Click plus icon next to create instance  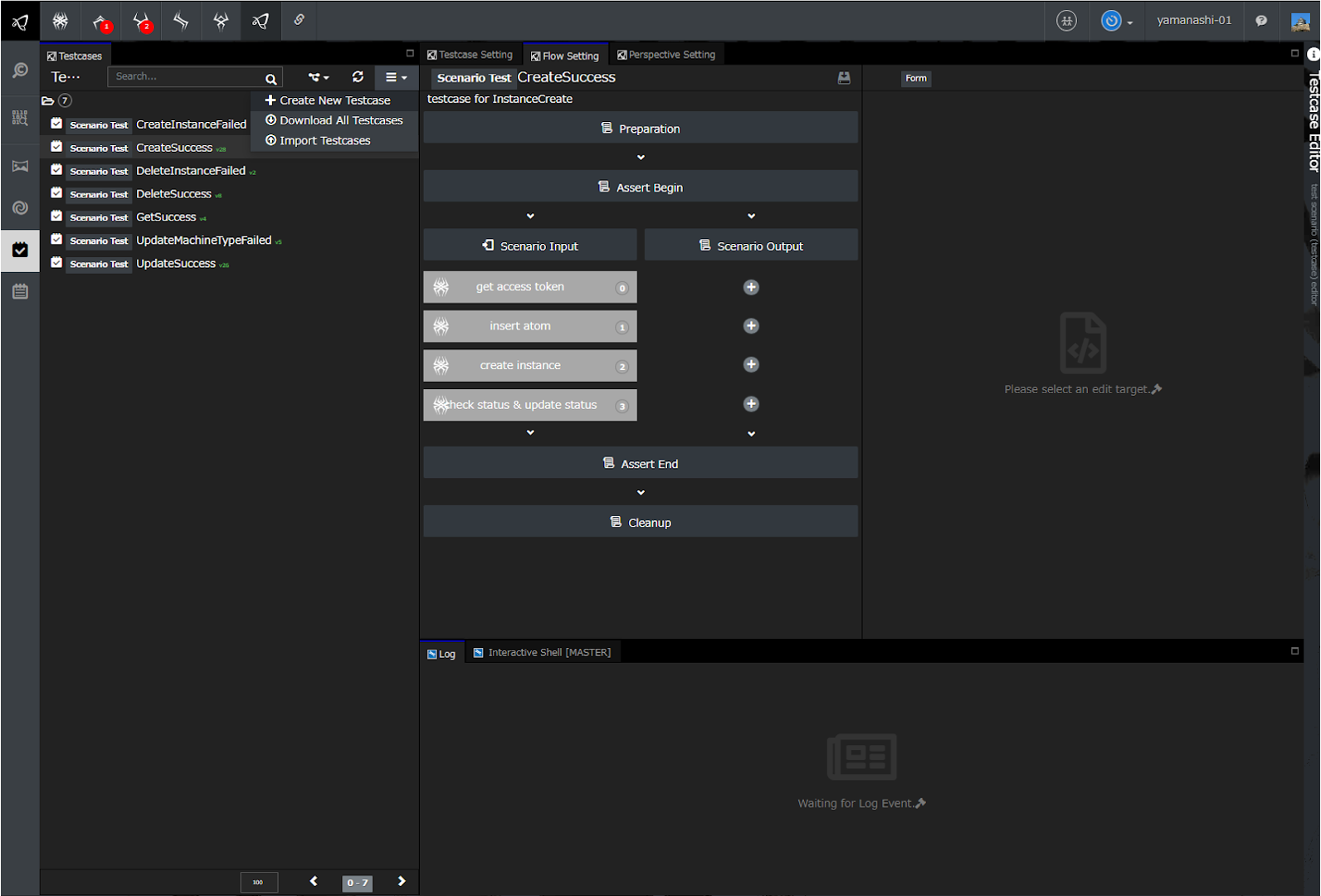[x=751, y=365]
